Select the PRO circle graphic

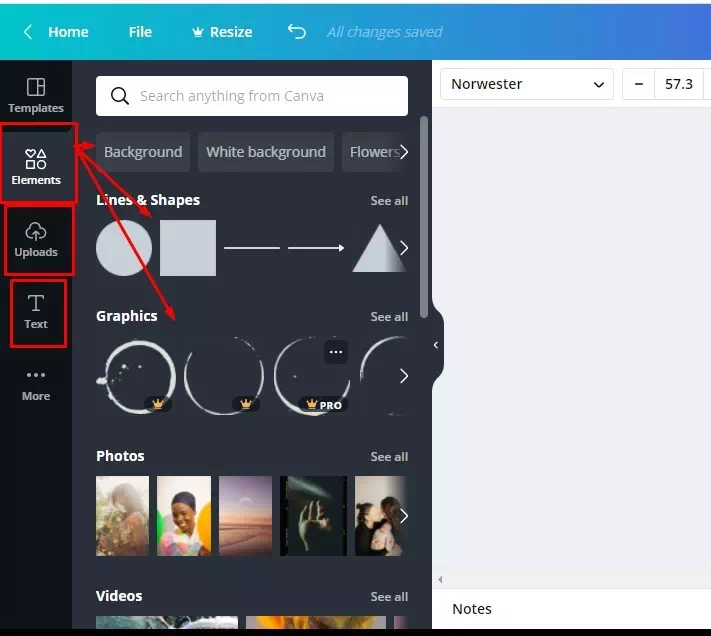coord(312,376)
